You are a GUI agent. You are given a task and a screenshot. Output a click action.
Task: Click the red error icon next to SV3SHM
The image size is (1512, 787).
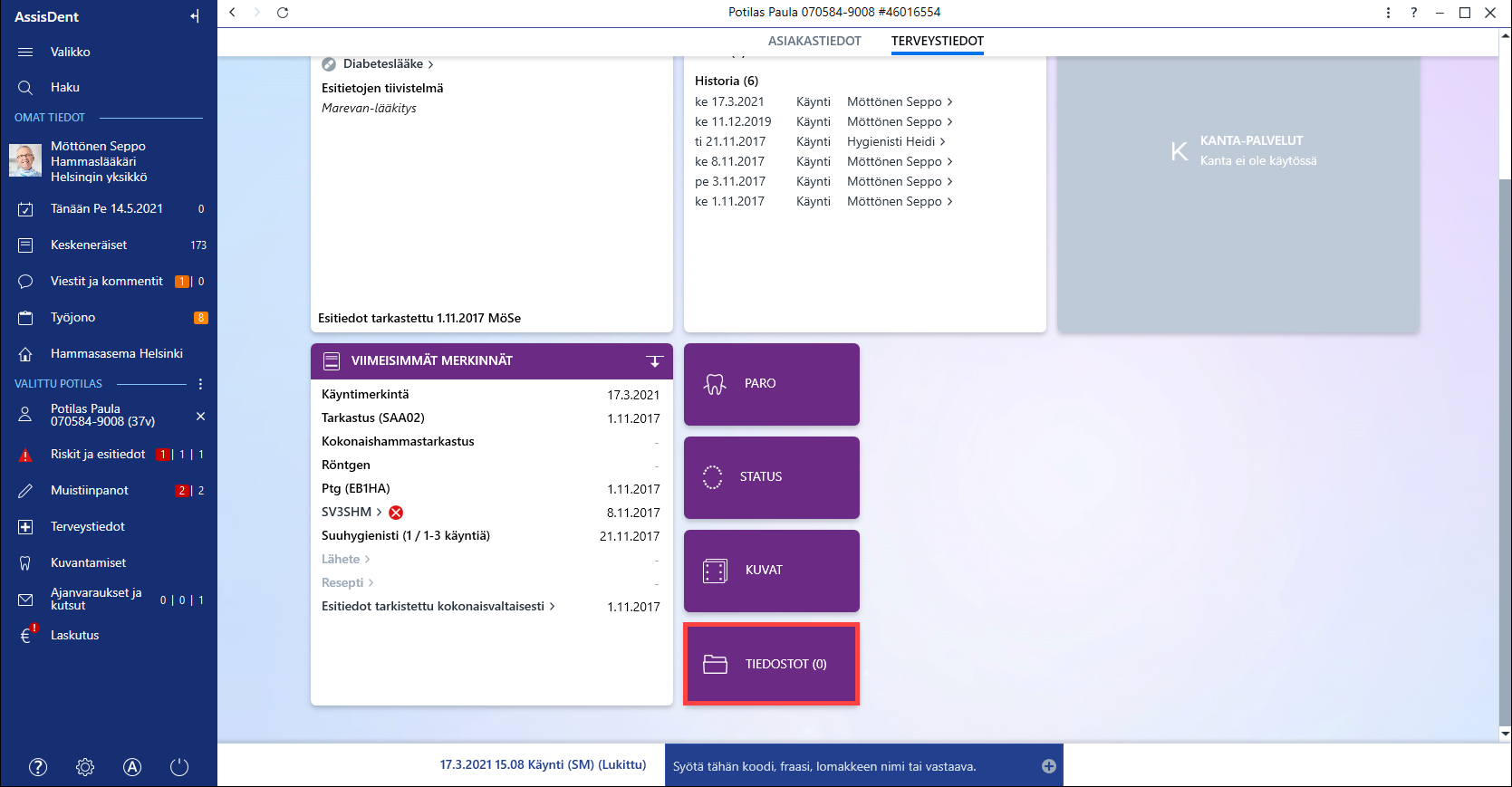[x=396, y=513]
